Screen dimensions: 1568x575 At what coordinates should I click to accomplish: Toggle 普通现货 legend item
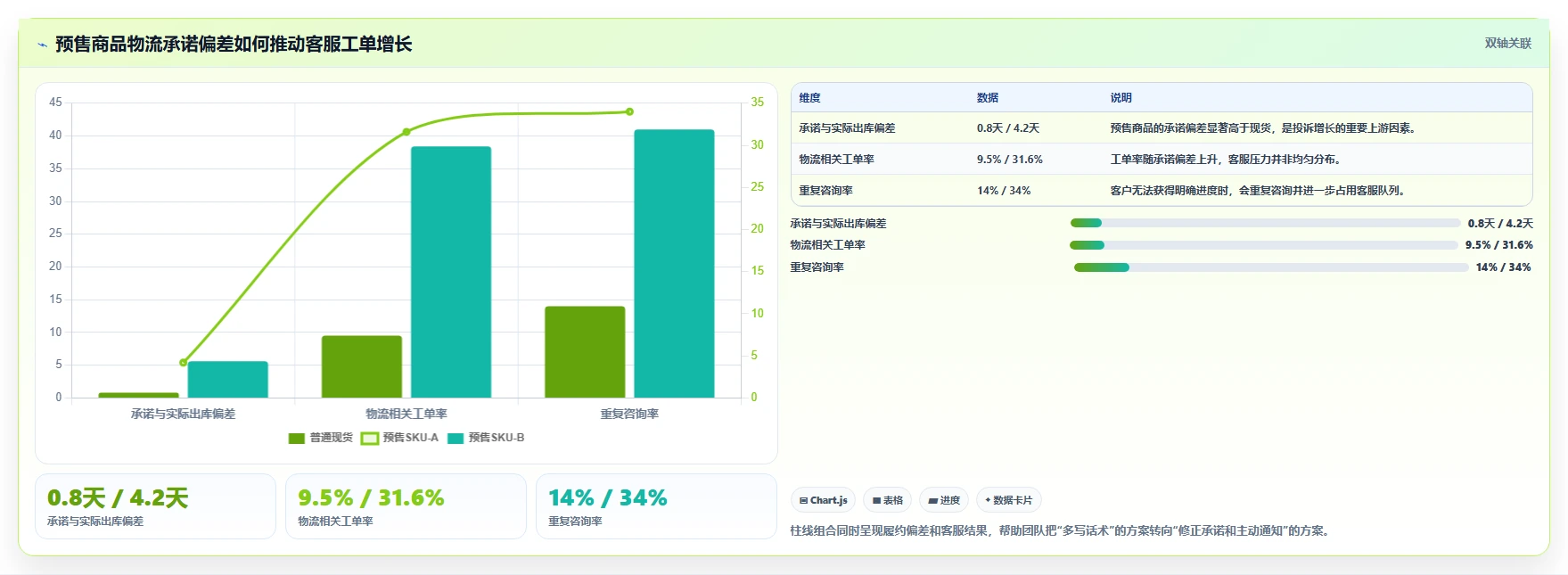point(321,438)
